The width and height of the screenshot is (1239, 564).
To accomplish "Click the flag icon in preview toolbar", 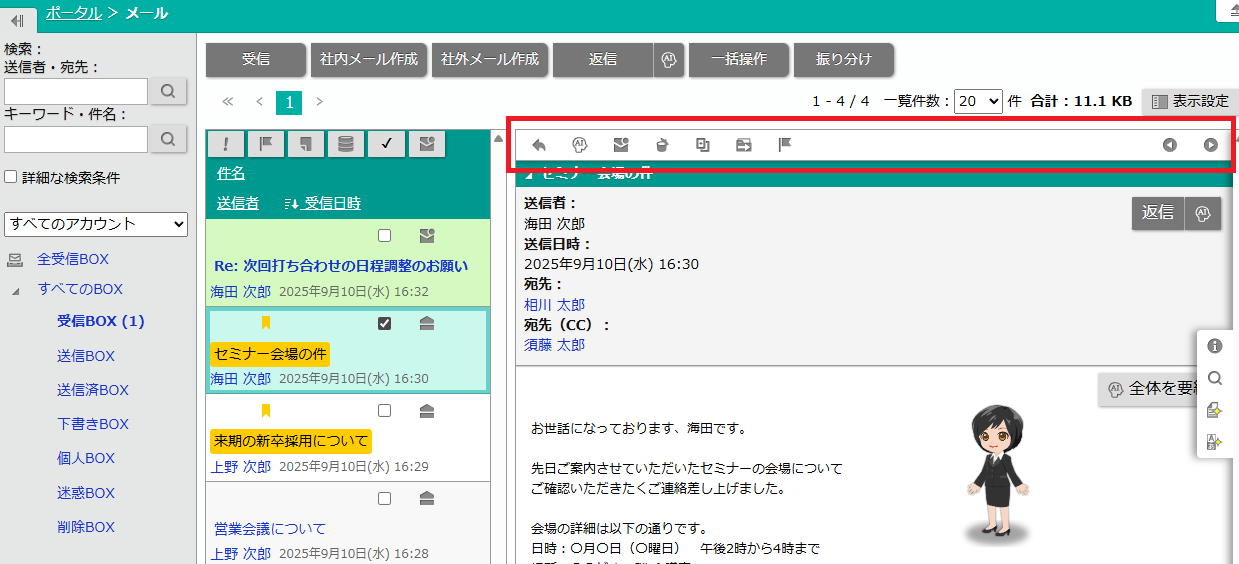I will tap(785, 145).
